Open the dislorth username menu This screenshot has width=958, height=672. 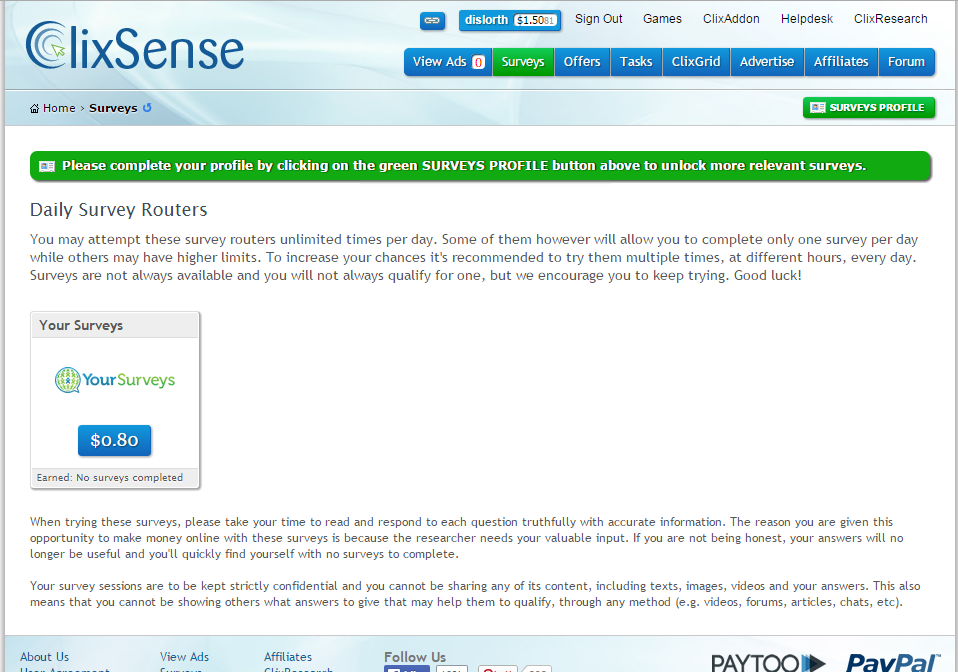point(486,21)
